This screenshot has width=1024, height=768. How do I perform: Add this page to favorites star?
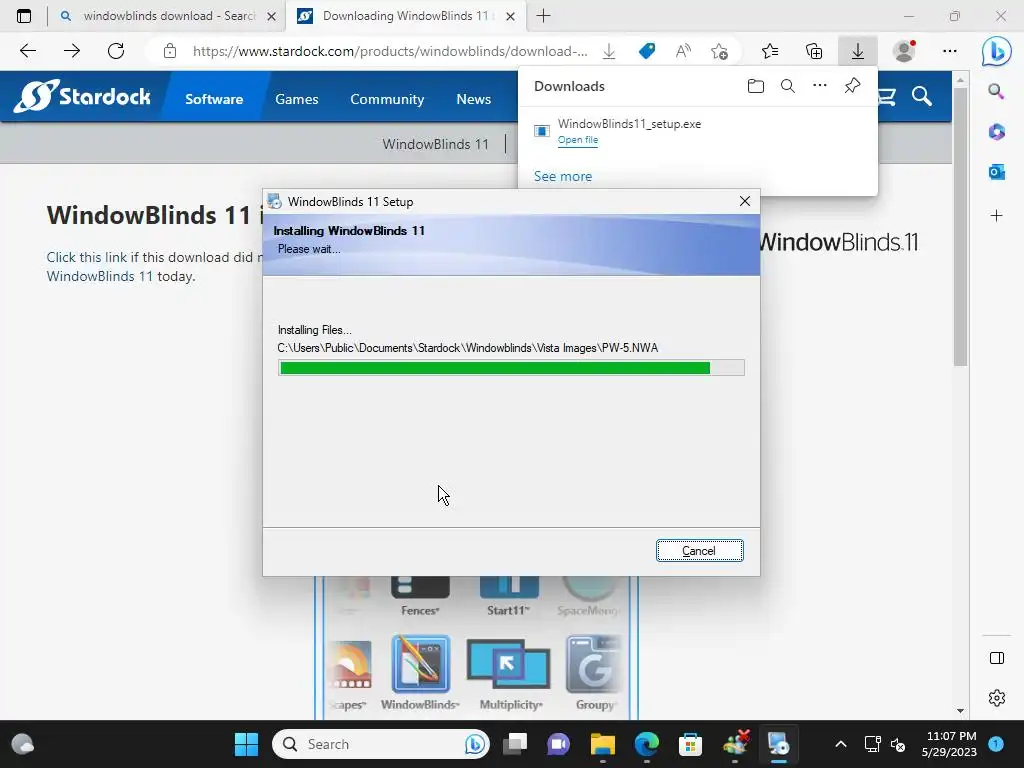720,51
